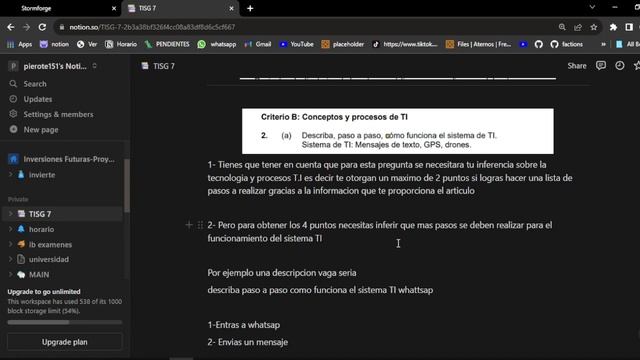
Task: Open the PENDIENTES bookmark
Action: (x=167, y=44)
